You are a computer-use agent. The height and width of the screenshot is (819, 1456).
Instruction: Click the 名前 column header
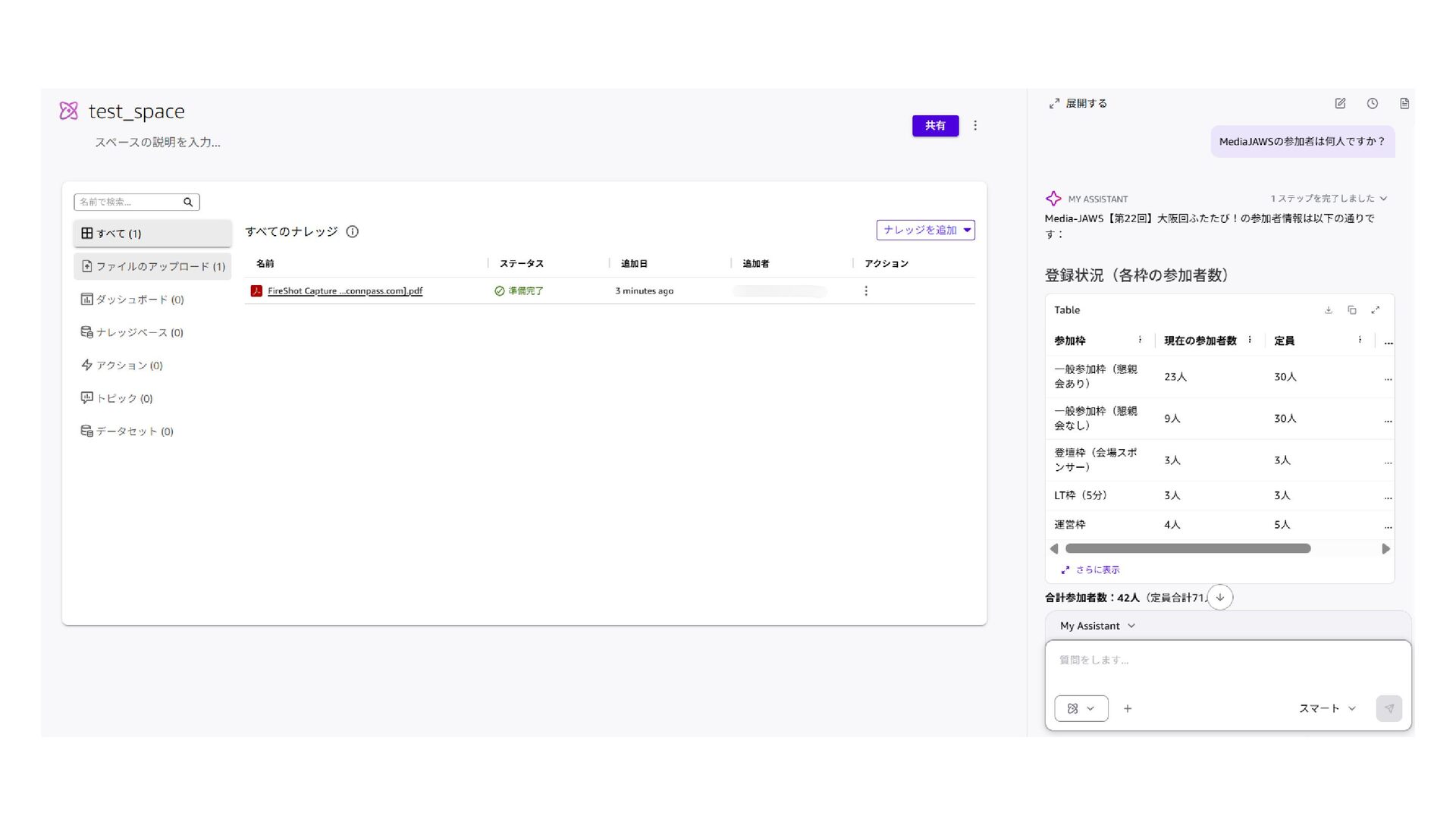pos(265,264)
